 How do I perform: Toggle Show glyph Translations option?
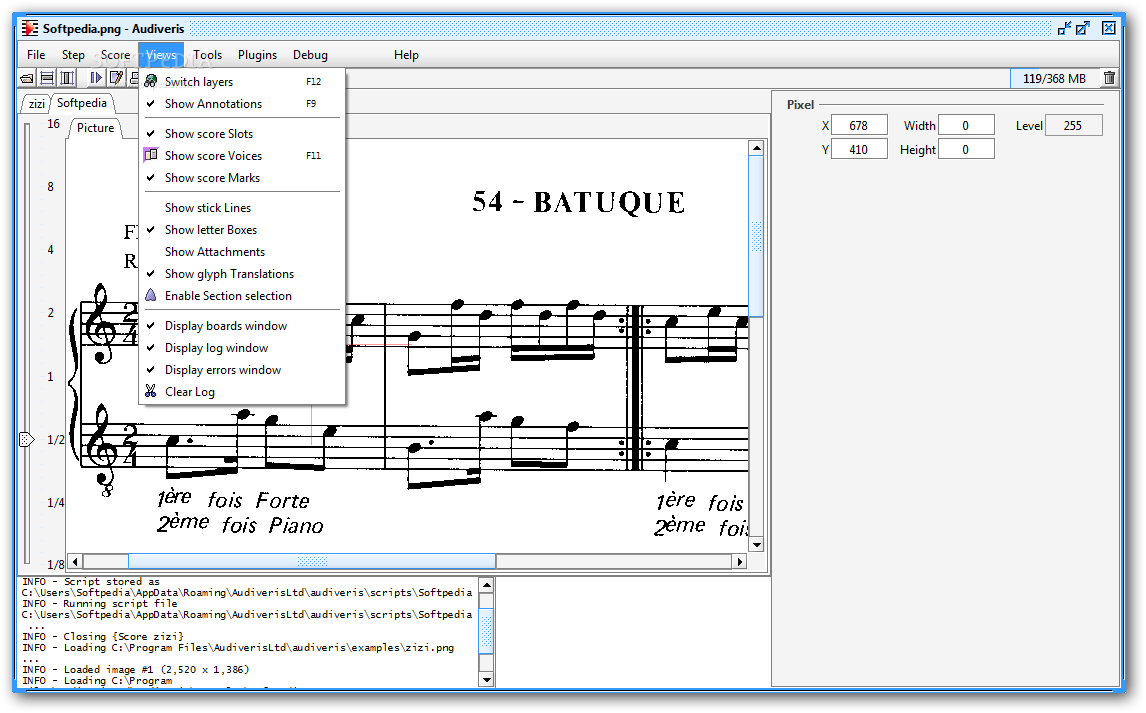tap(241, 273)
